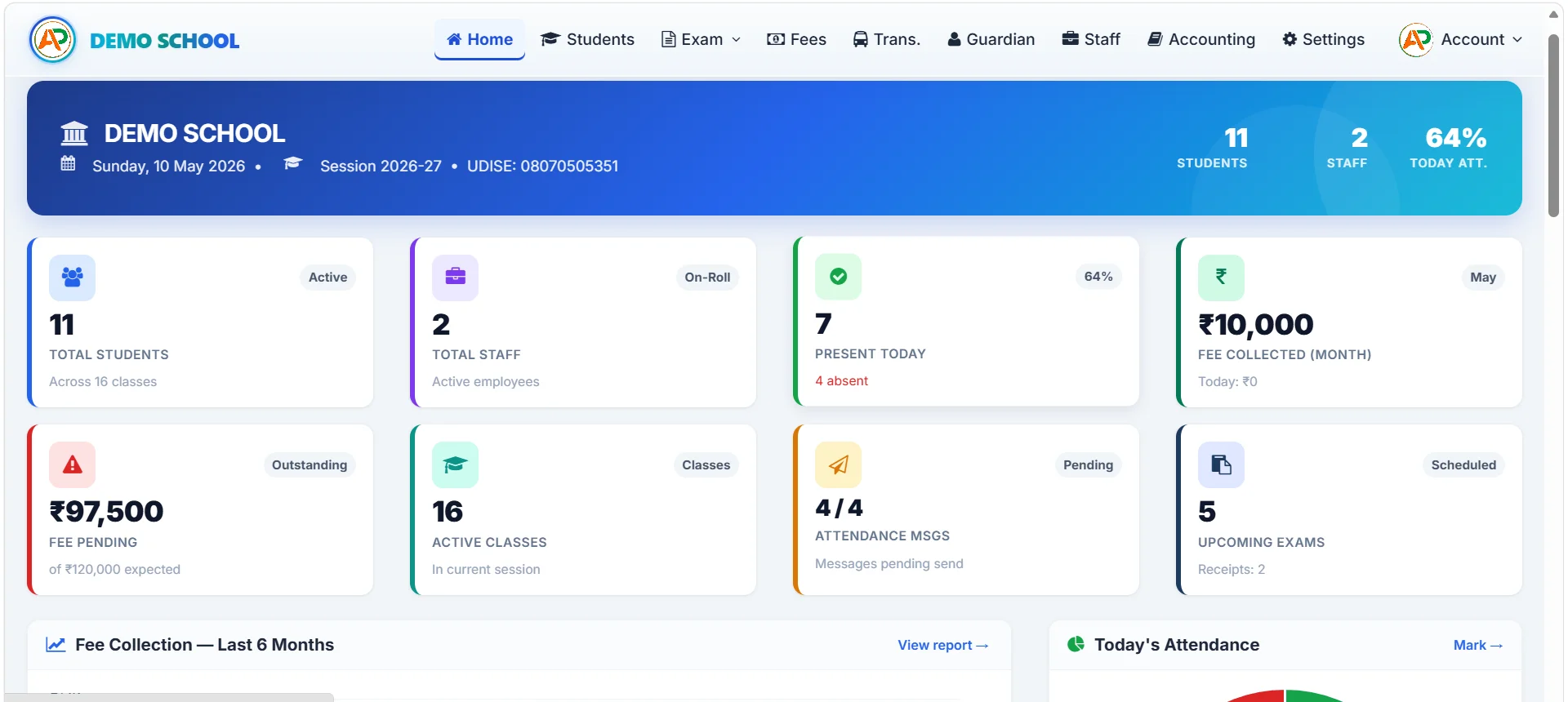Image resolution: width=1568 pixels, height=702 pixels.
Task: Click the May badge on fee card
Action: (1483, 278)
